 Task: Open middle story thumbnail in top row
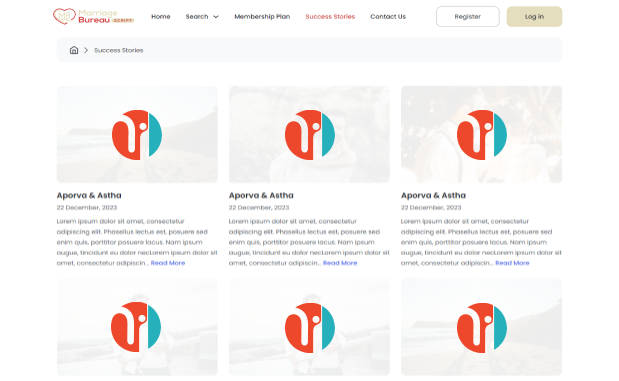pyautogui.click(x=309, y=134)
